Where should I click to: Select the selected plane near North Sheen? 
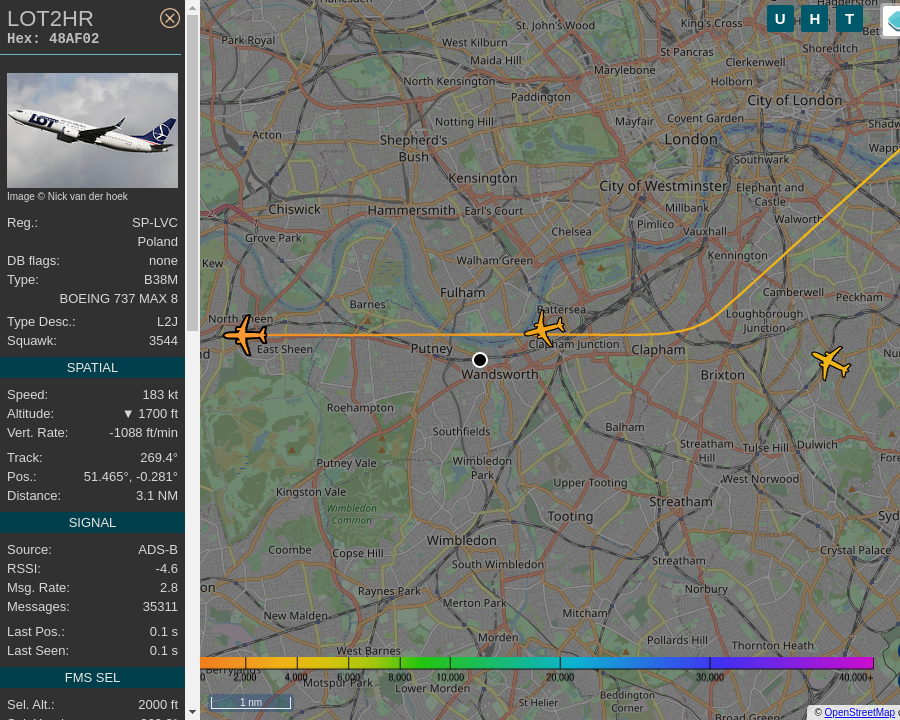245,335
